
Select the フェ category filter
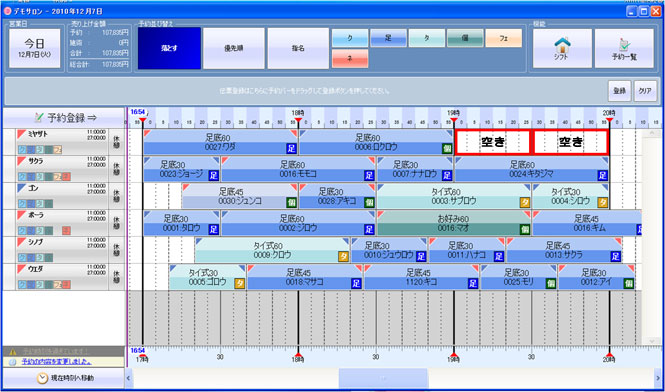pyautogui.click(x=503, y=38)
